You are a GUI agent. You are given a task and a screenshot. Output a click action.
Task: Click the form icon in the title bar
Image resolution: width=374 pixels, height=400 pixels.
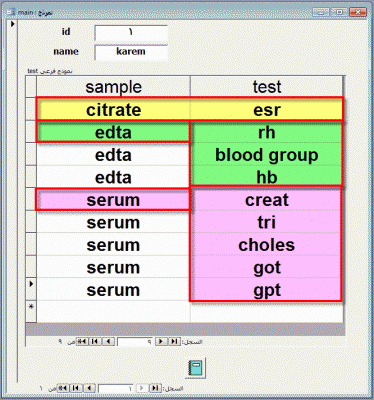point(11,12)
